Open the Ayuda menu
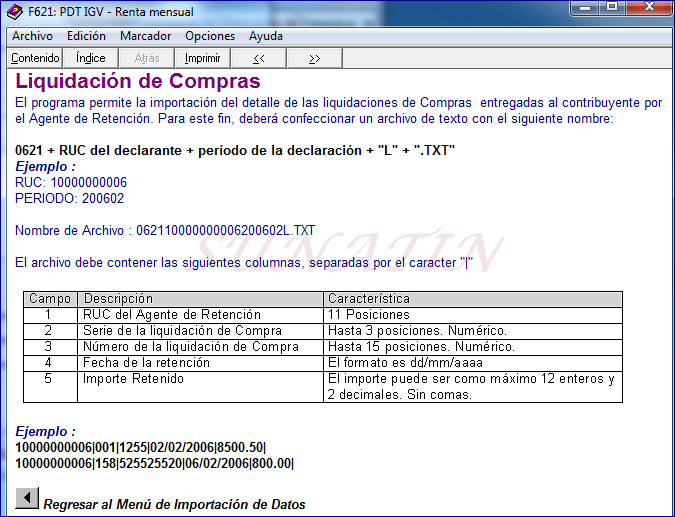Screen dimensions: 675x517 pos(266,36)
